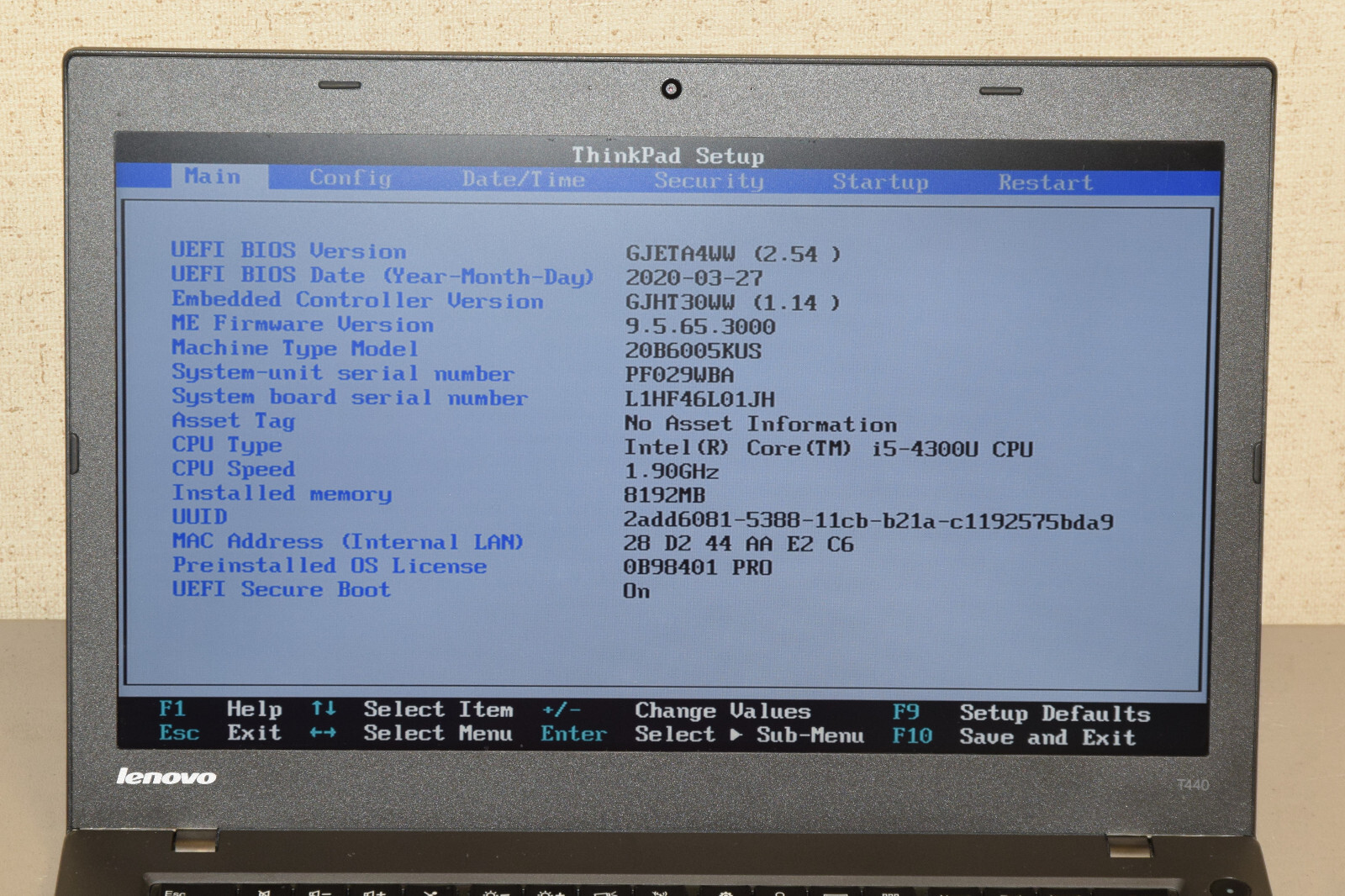Click the Secure Boot value On
This screenshot has width=1345, height=896.
(x=636, y=591)
